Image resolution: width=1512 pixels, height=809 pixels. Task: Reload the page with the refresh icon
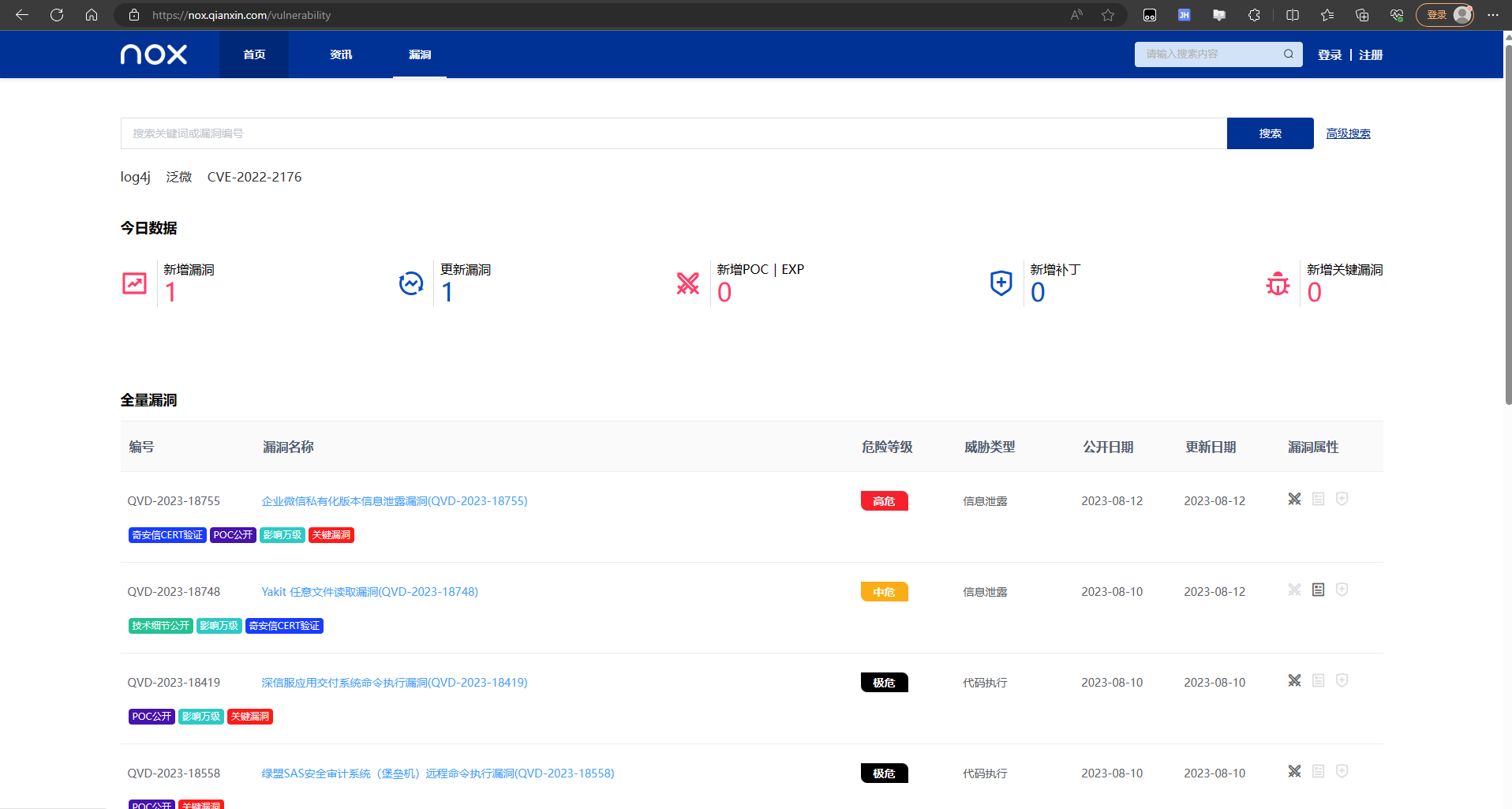pyautogui.click(x=57, y=15)
